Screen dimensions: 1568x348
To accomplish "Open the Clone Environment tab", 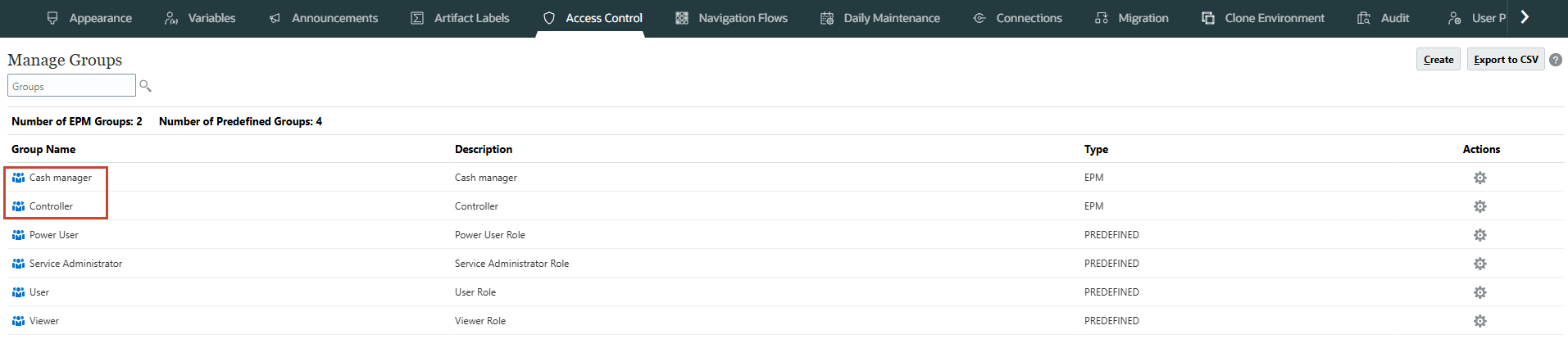I will click(x=1263, y=18).
